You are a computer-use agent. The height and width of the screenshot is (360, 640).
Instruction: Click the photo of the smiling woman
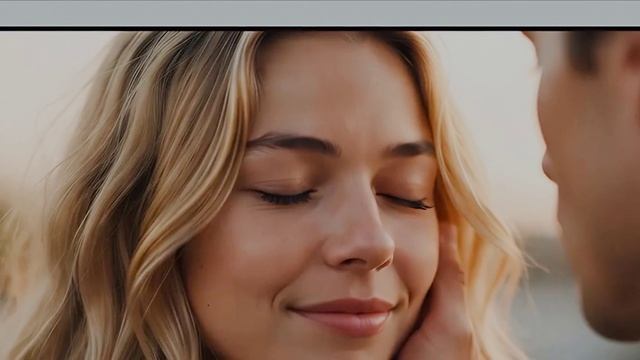coord(320,195)
